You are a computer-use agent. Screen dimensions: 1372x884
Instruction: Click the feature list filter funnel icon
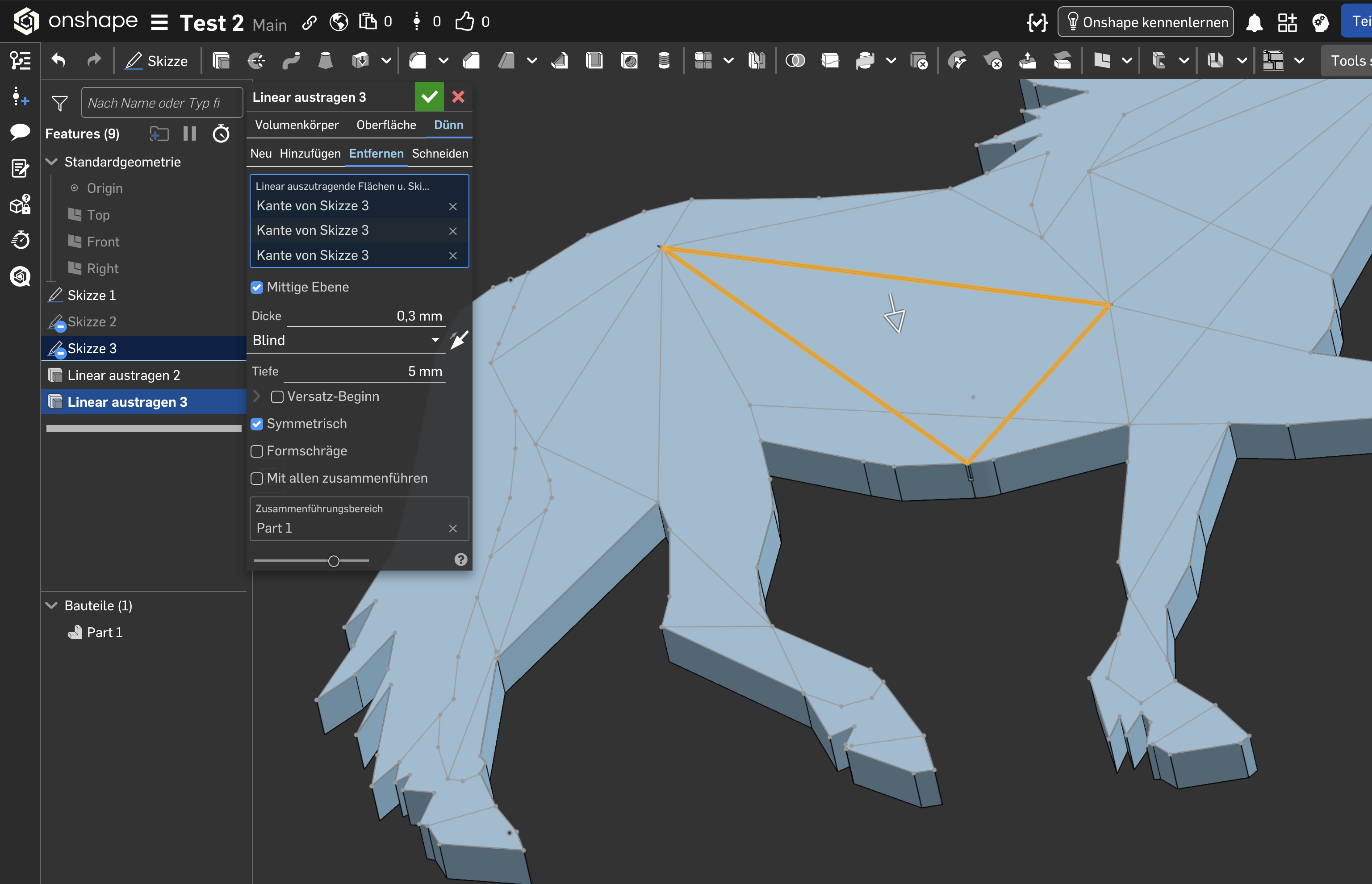click(x=60, y=103)
